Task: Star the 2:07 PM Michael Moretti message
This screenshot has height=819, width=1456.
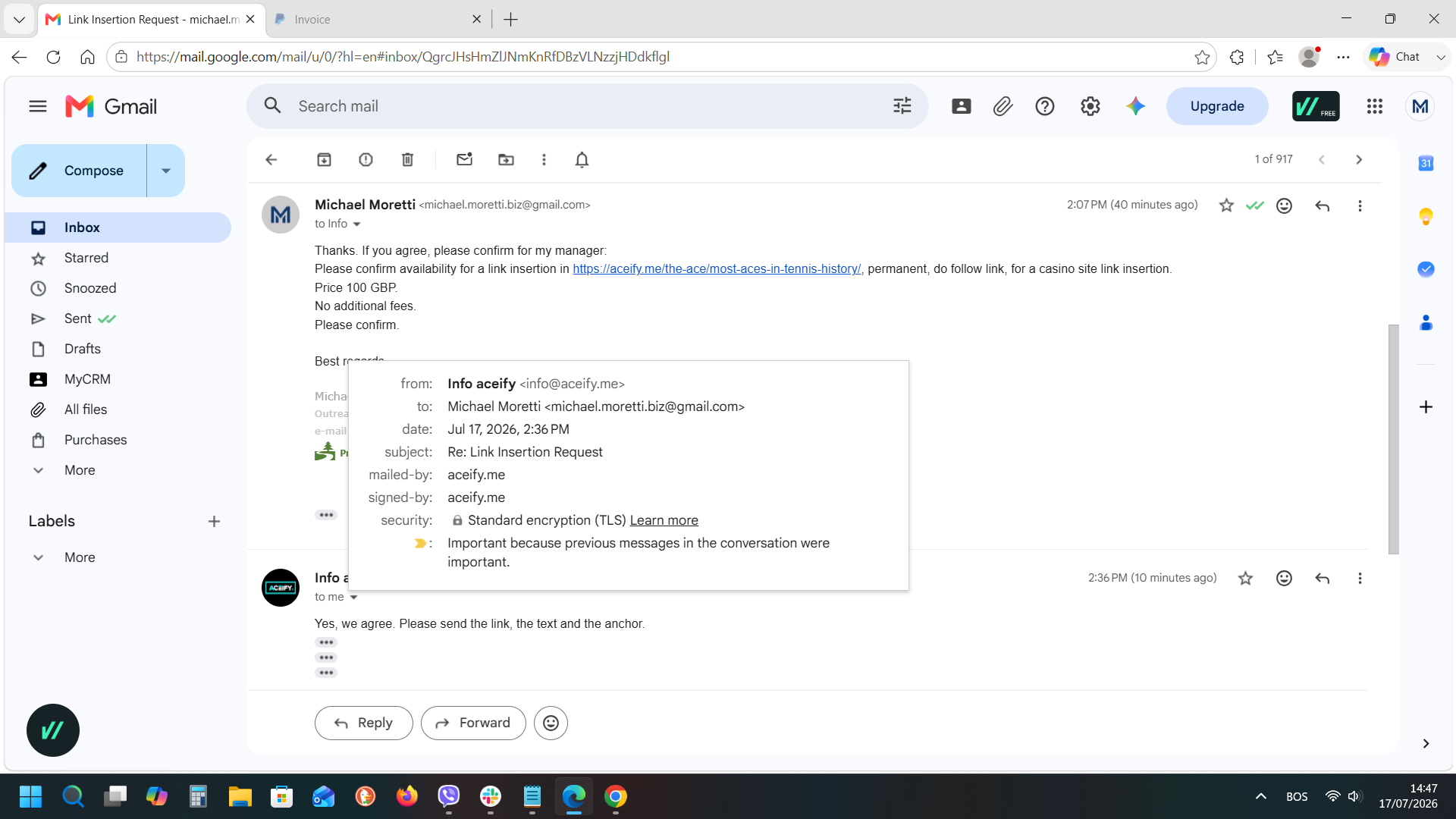Action: 1226,206
